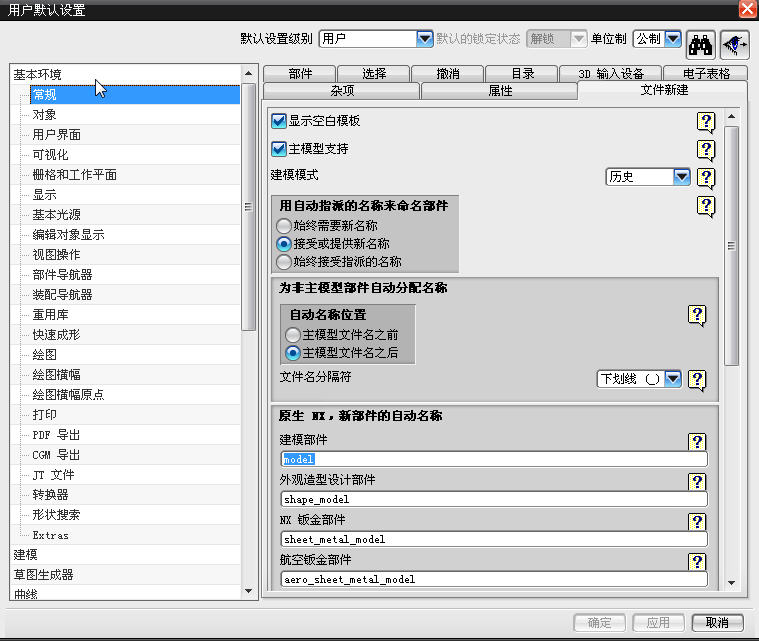Screen dimensions: 759x641
Task: Open help for 自动名称位置
Action: pyautogui.click(x=697, y=315)
